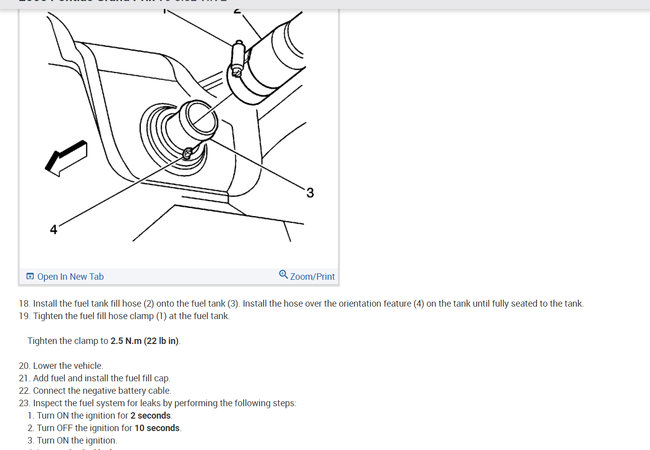Click the bold 2.5 N.m torque value
Viewport: 650px width, 450px height.
coord(145,341)
